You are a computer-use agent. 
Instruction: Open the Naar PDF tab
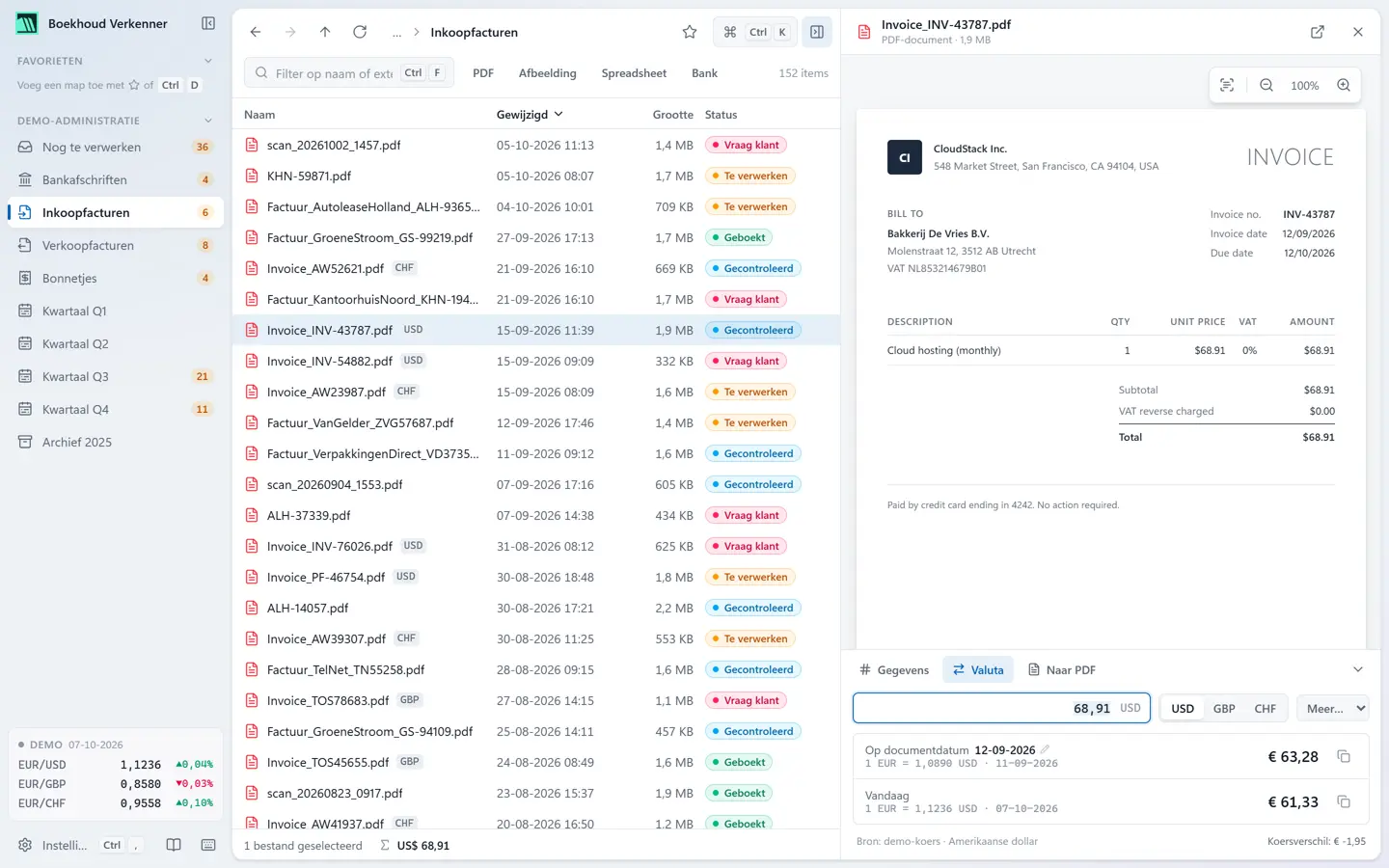[x=1062, y=669]
